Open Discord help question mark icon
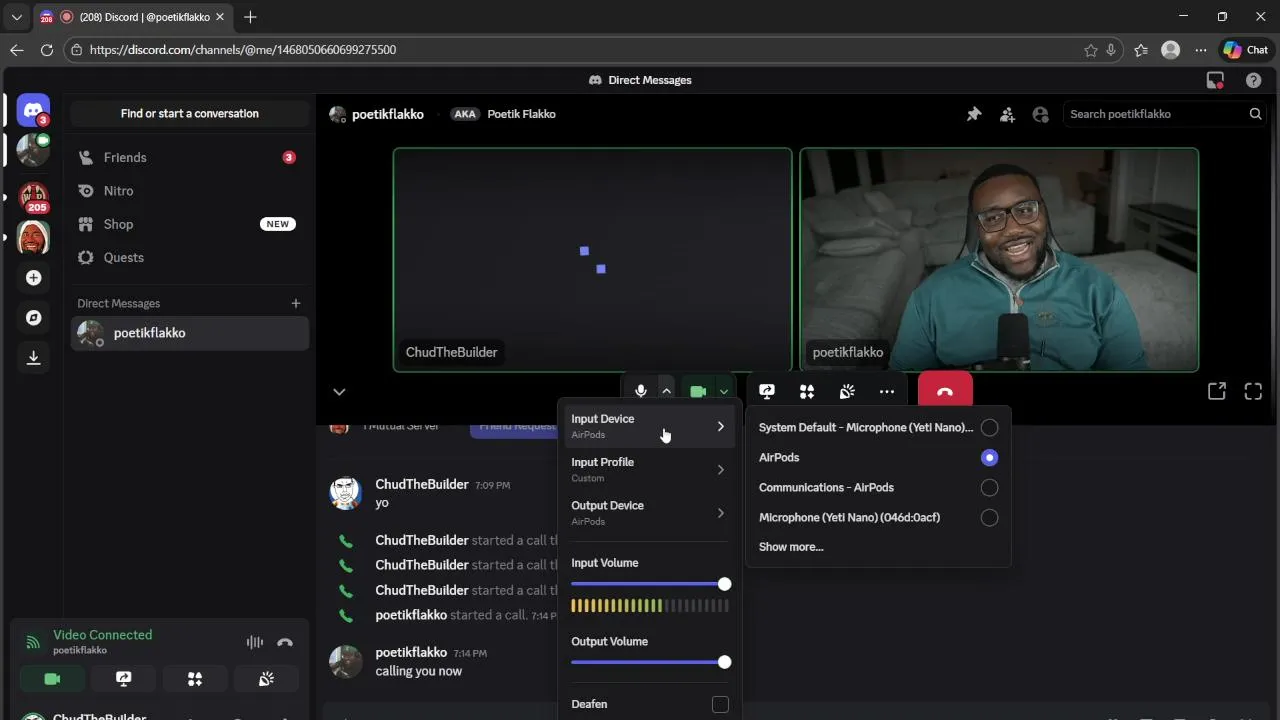The height and width of the screenshot is (720, 1280). click(1253, 80)
